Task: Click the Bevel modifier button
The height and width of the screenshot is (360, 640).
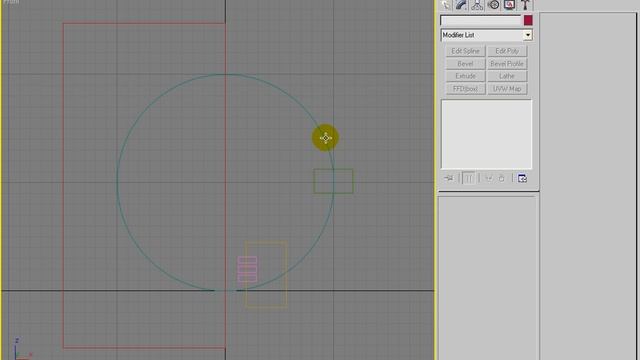Action: (x=465, y=64)
